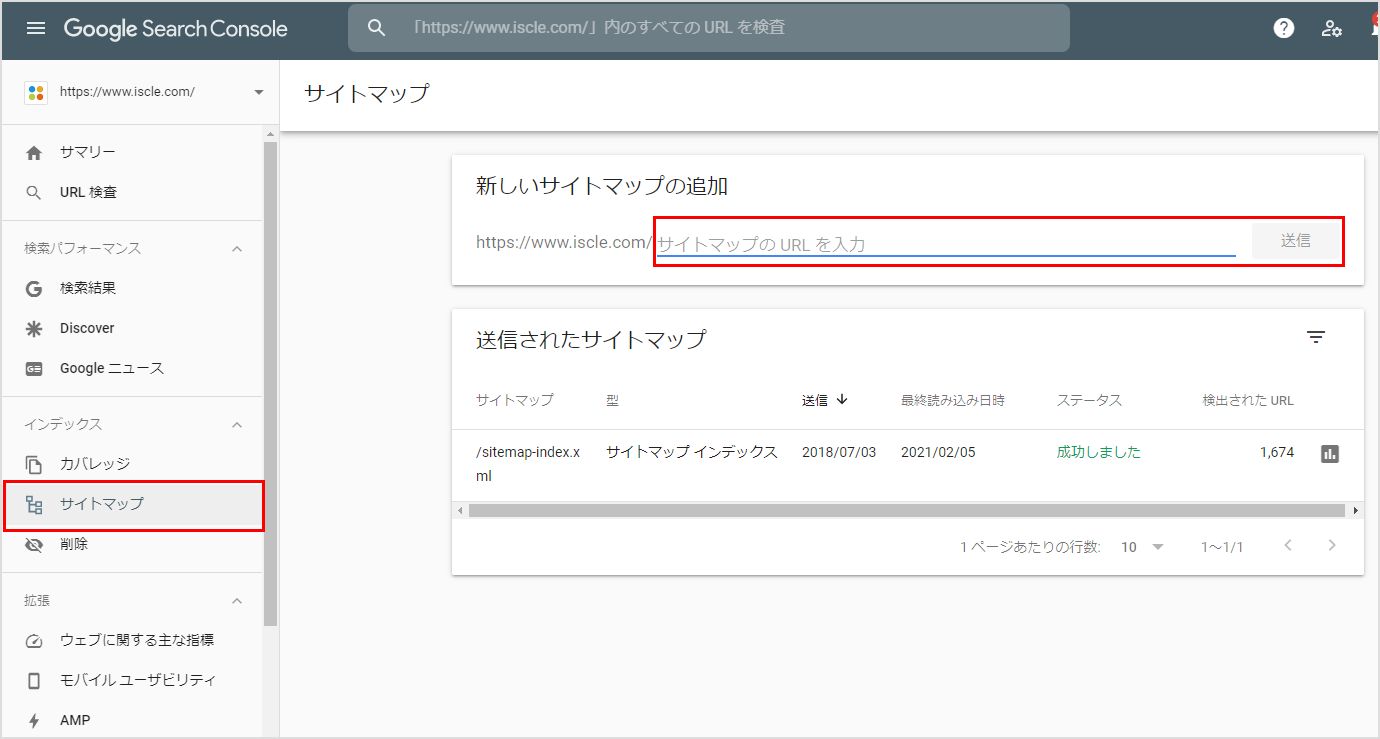Viewport: 1380px width, 739px height.
Task: Click the crossed-eye icon beside 削除
Action: point(34,545)
